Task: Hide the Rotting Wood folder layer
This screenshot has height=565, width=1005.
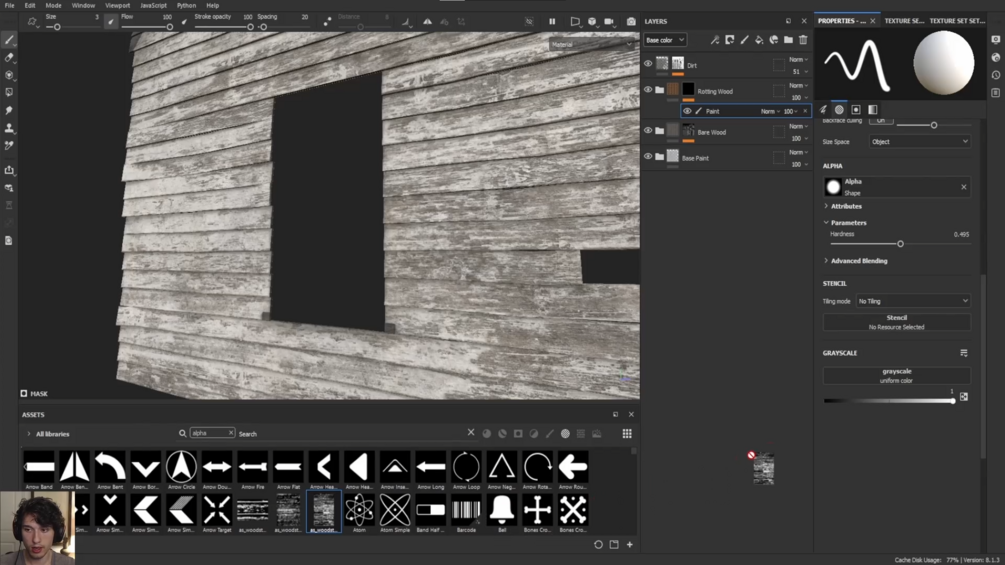Action: click(648, 90)
